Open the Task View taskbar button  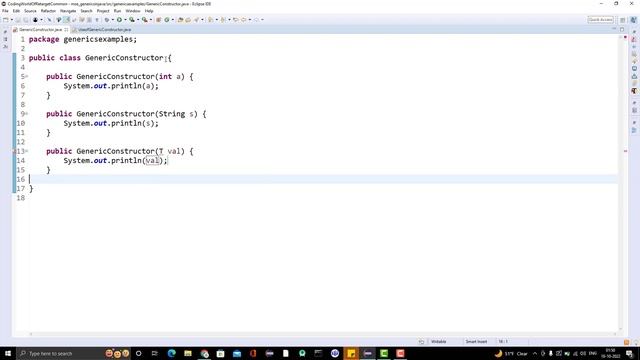(155, 353)
